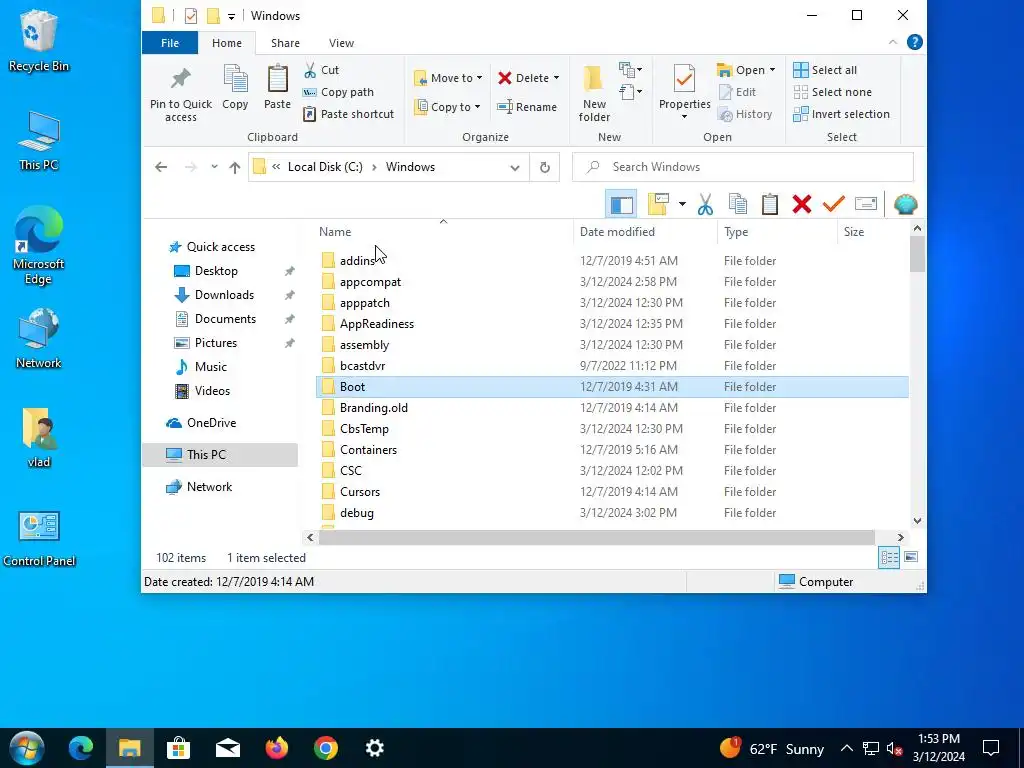The height and width of the screenshot is (768, 1024).
Task: Open the recent locations dropdown arrow
Action: [x=214, y=167]
